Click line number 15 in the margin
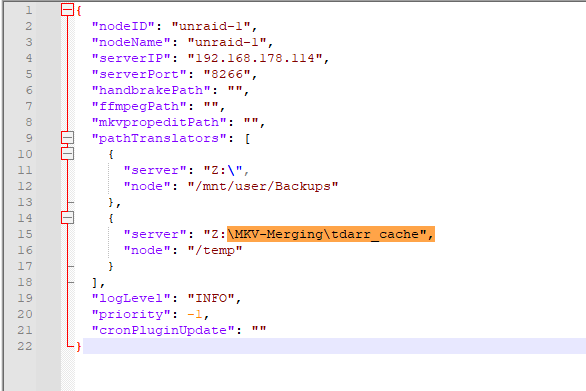The width and height of the screenshot is (586, 391). [25, 234]
